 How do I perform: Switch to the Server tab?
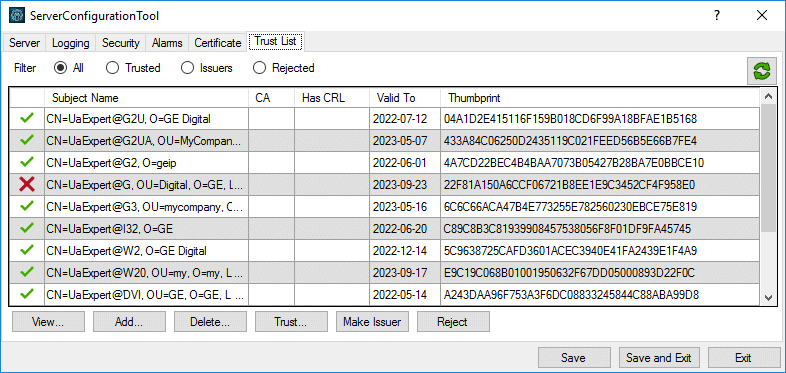pyautogui.click(x=25, y=43)
